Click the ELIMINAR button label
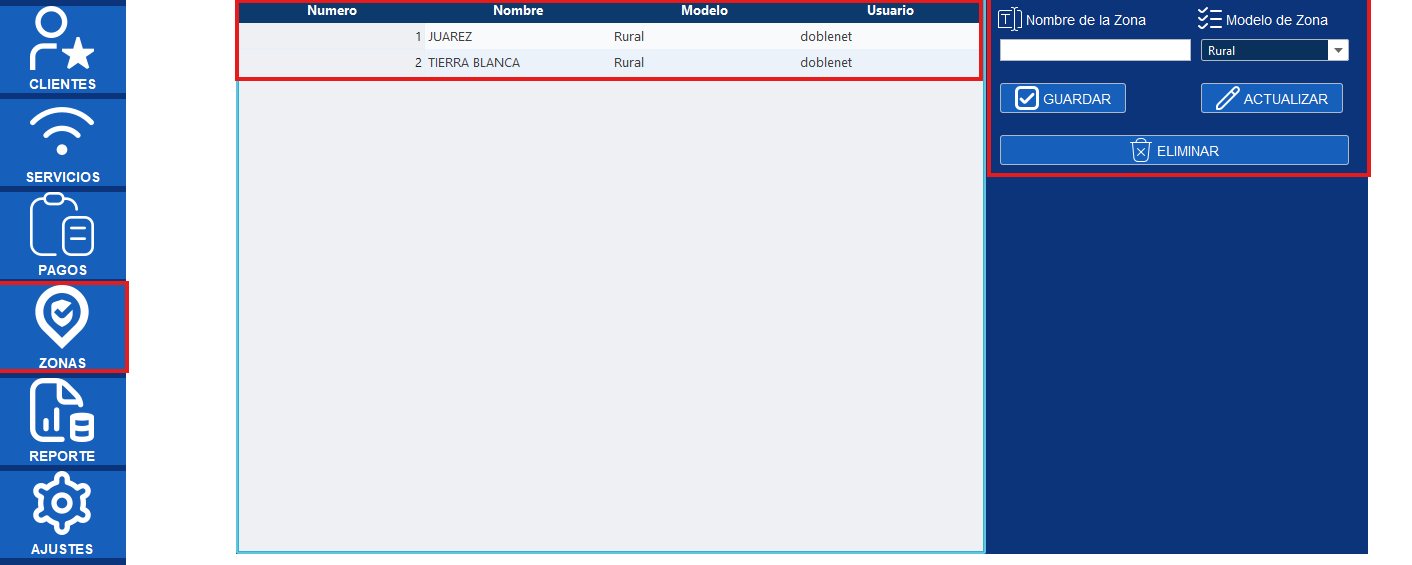Screen dimensions: 1412x565 pos(1187,151)
